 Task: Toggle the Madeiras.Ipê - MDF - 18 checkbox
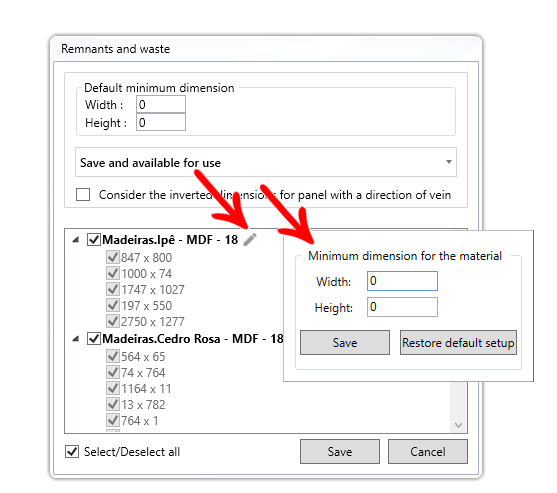pos(94,239)
